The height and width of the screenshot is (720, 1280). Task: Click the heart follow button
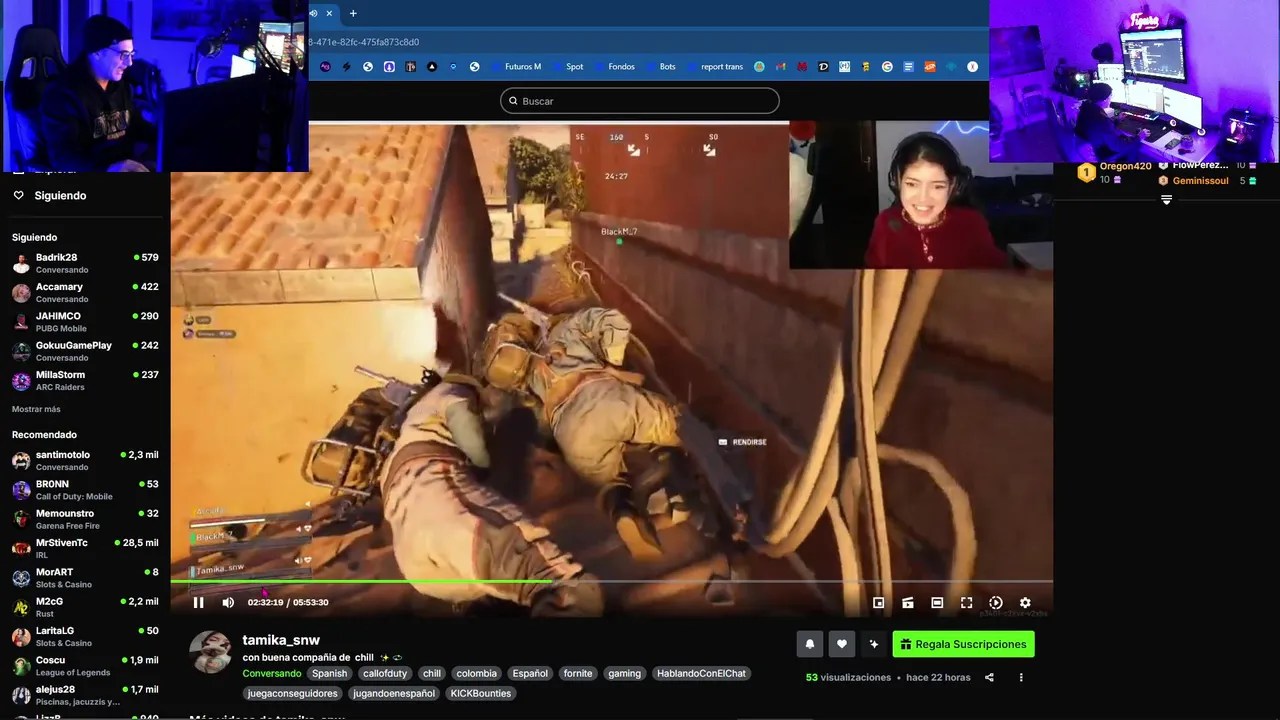[842, 644]
